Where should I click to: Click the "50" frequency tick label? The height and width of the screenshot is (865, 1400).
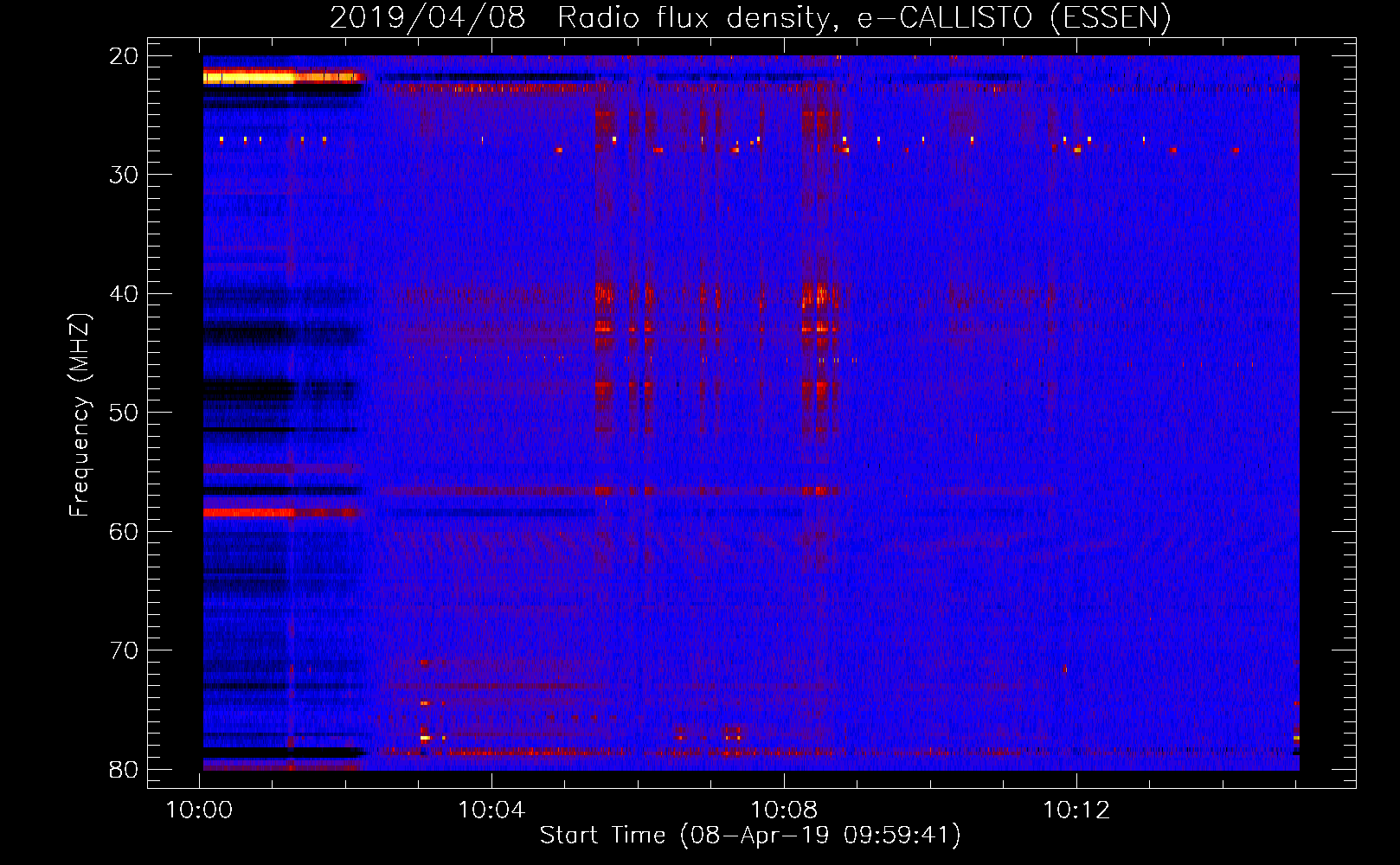(x=125, y=413)
